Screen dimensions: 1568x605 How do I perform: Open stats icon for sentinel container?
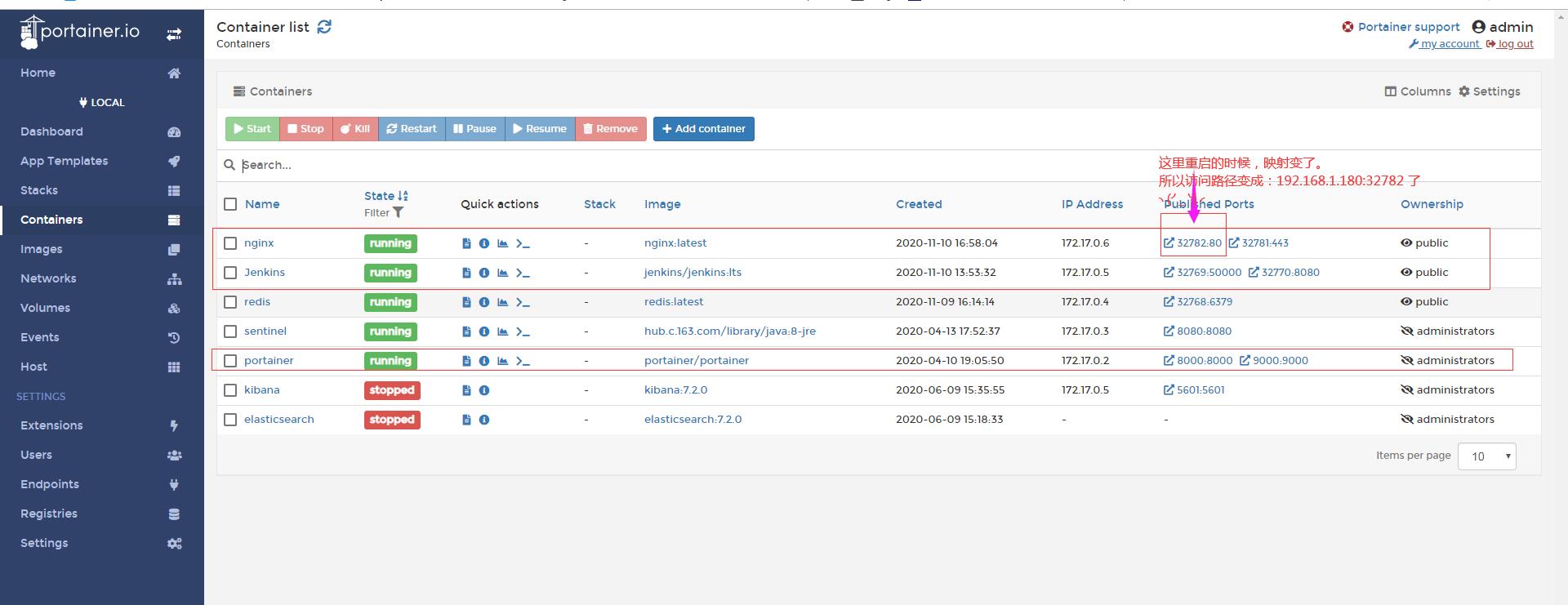point(503,331)
